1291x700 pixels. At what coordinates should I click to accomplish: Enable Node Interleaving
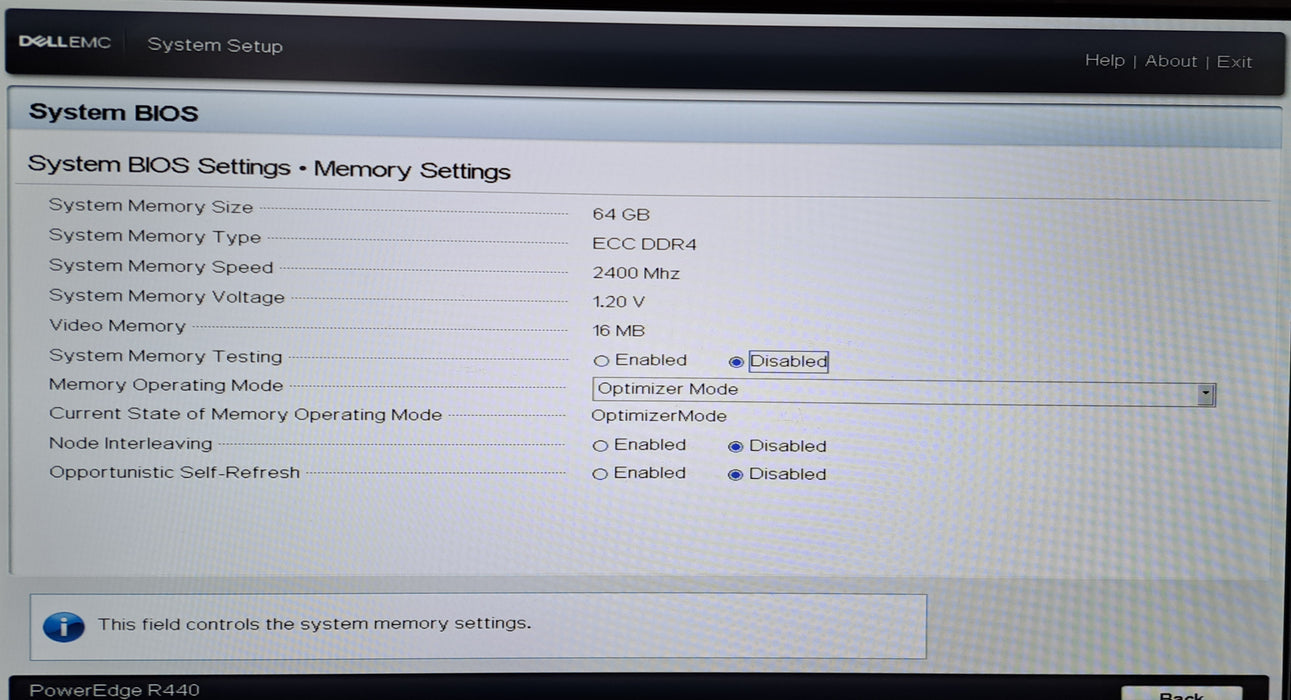click(600, 446)
